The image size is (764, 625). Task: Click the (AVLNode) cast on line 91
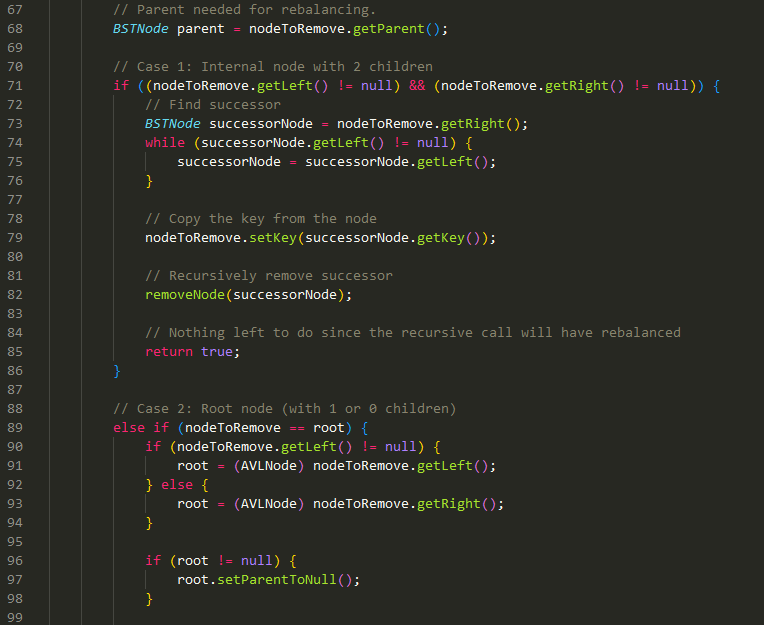coord(269,466)
